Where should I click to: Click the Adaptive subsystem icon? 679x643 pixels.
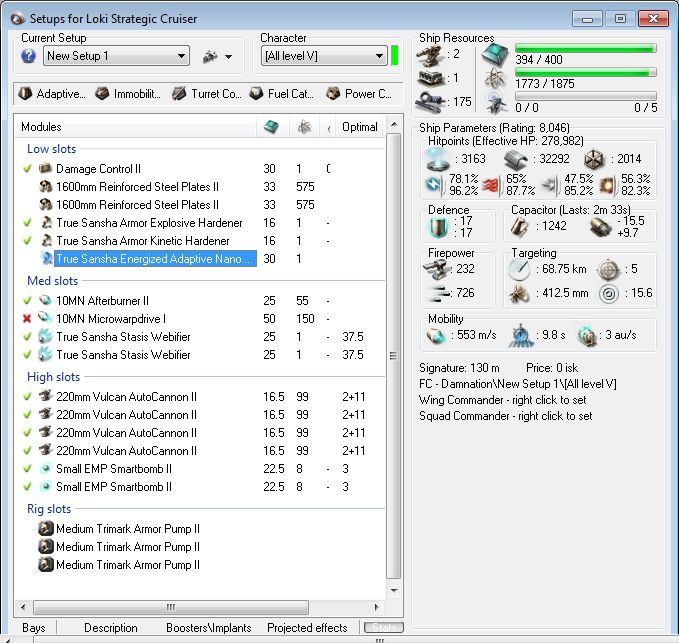click(x=25, y=93)
